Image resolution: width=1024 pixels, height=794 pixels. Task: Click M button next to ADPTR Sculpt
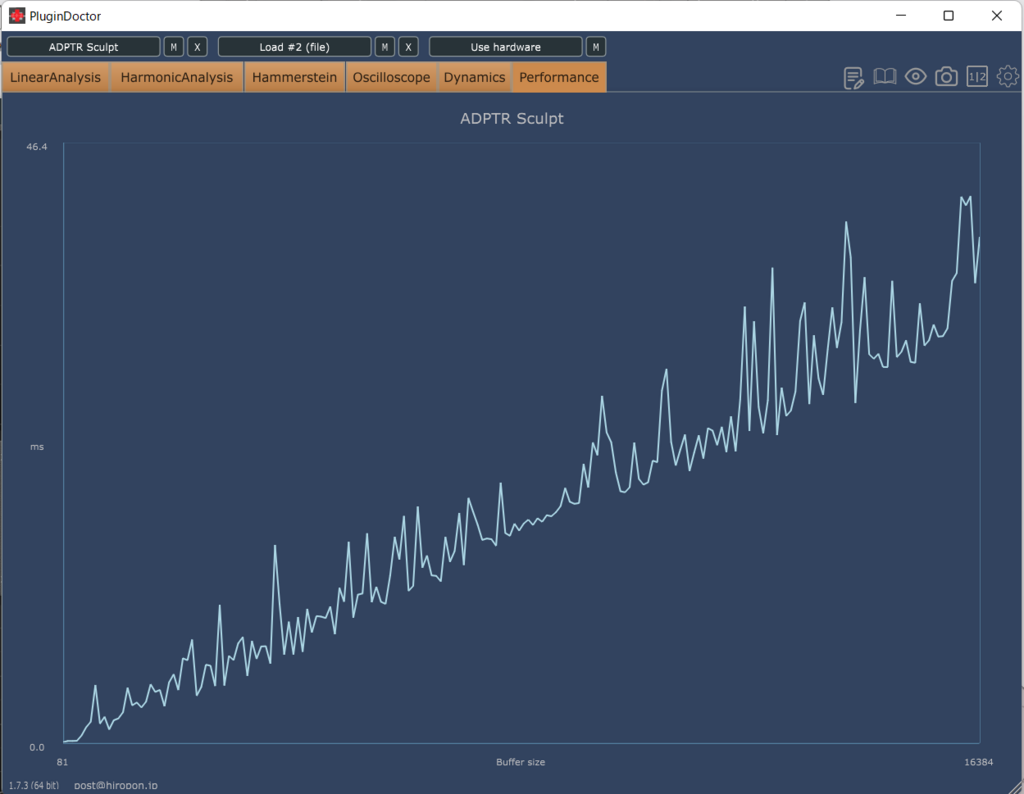(x=173, y=47)
